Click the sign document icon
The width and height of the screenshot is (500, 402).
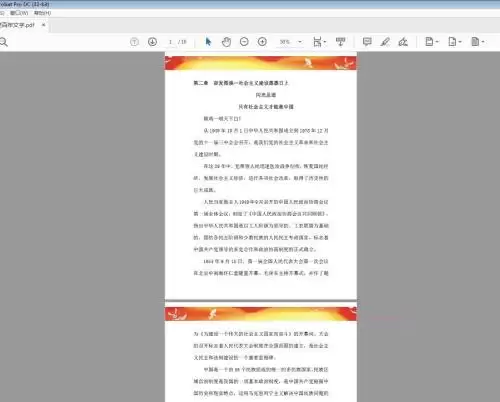403,42
